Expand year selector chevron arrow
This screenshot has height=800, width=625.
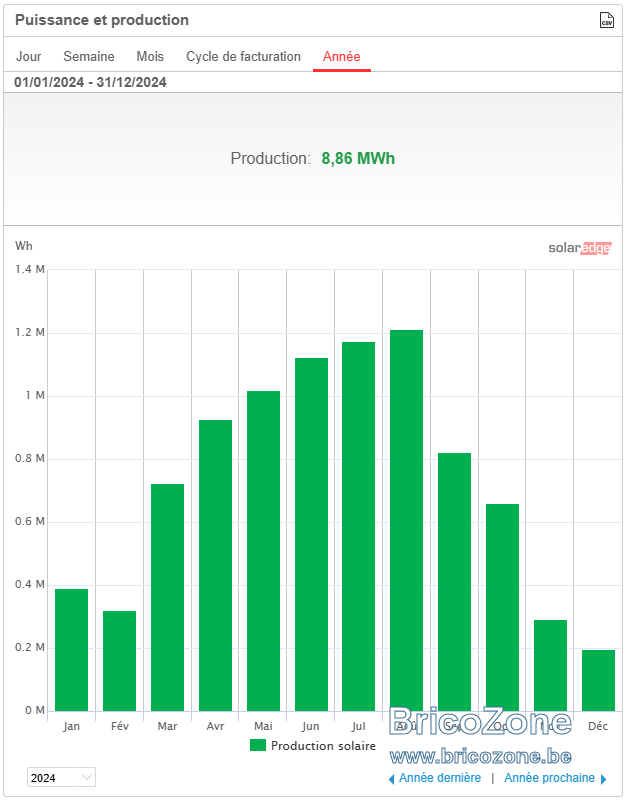(87, 778)
